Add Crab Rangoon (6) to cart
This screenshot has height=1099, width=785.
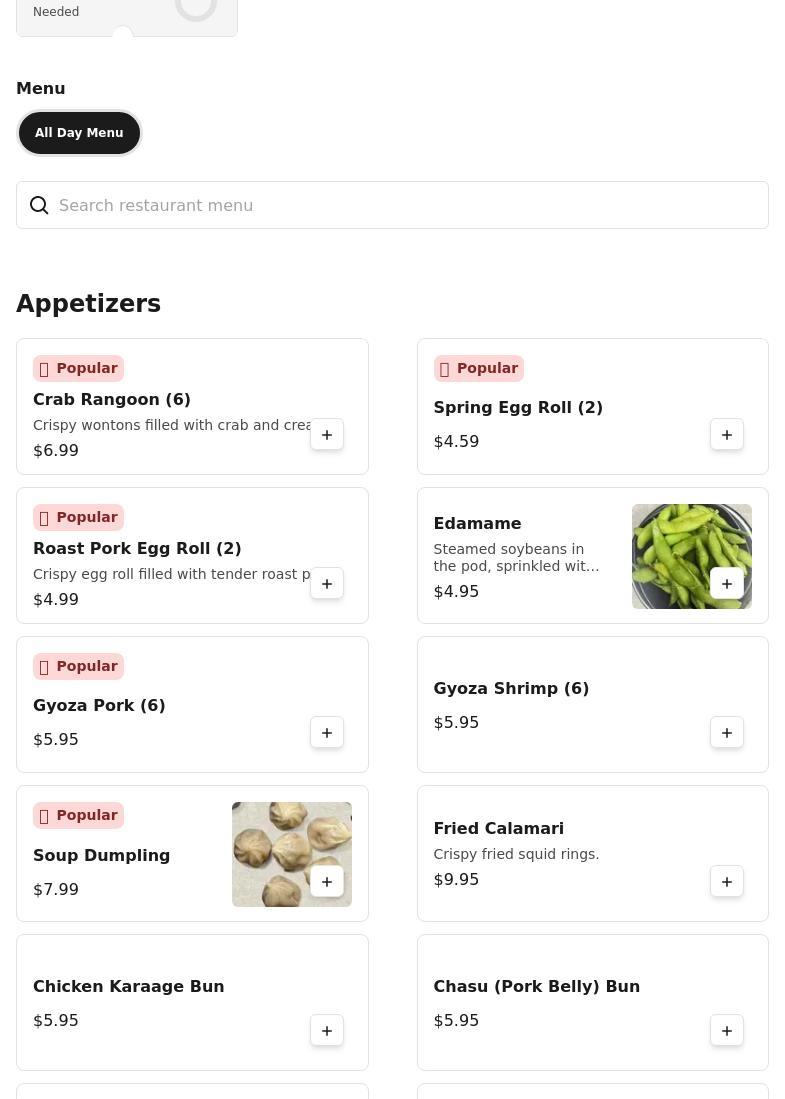[x=327, y=435]
